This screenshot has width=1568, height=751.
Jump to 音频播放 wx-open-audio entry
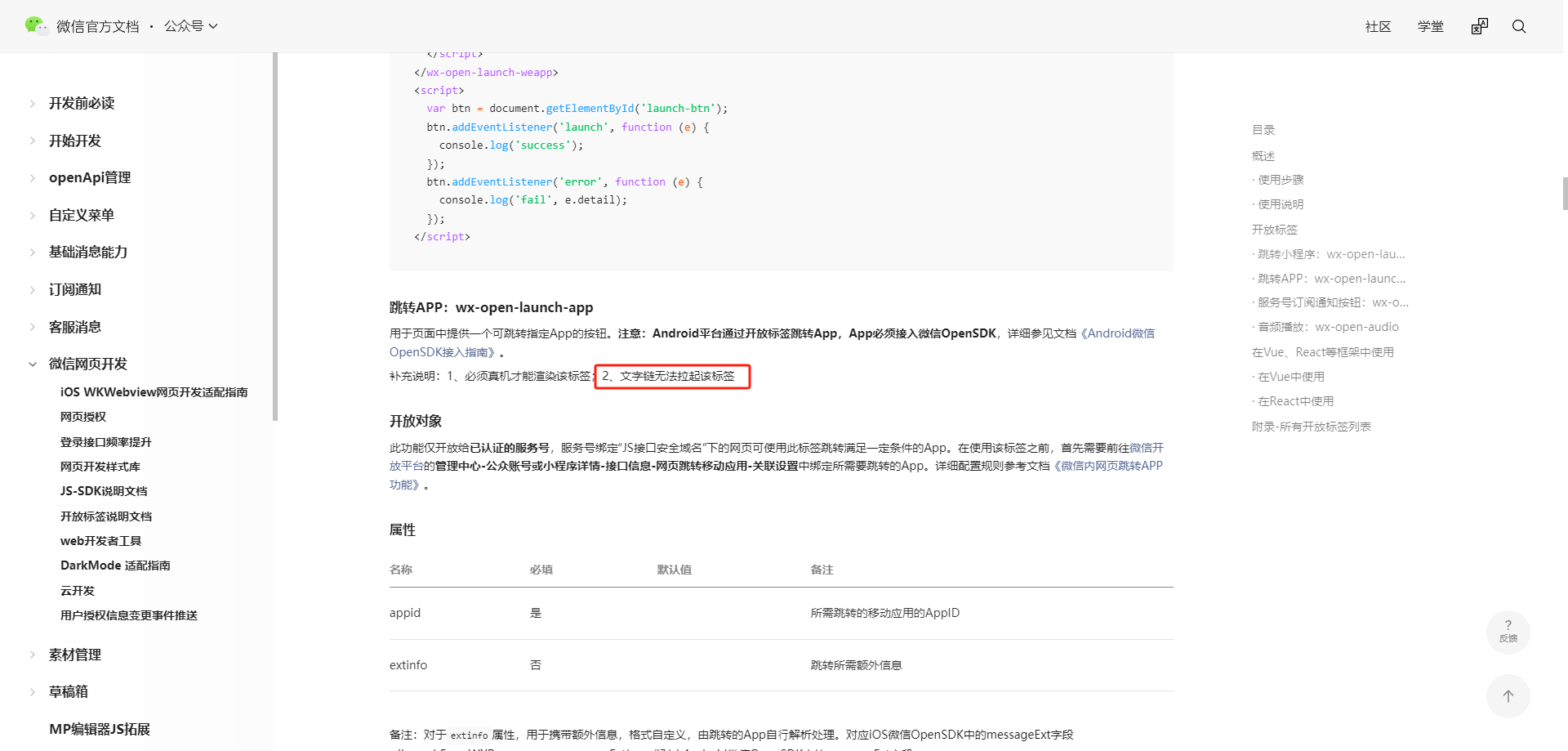[1328, 327]
